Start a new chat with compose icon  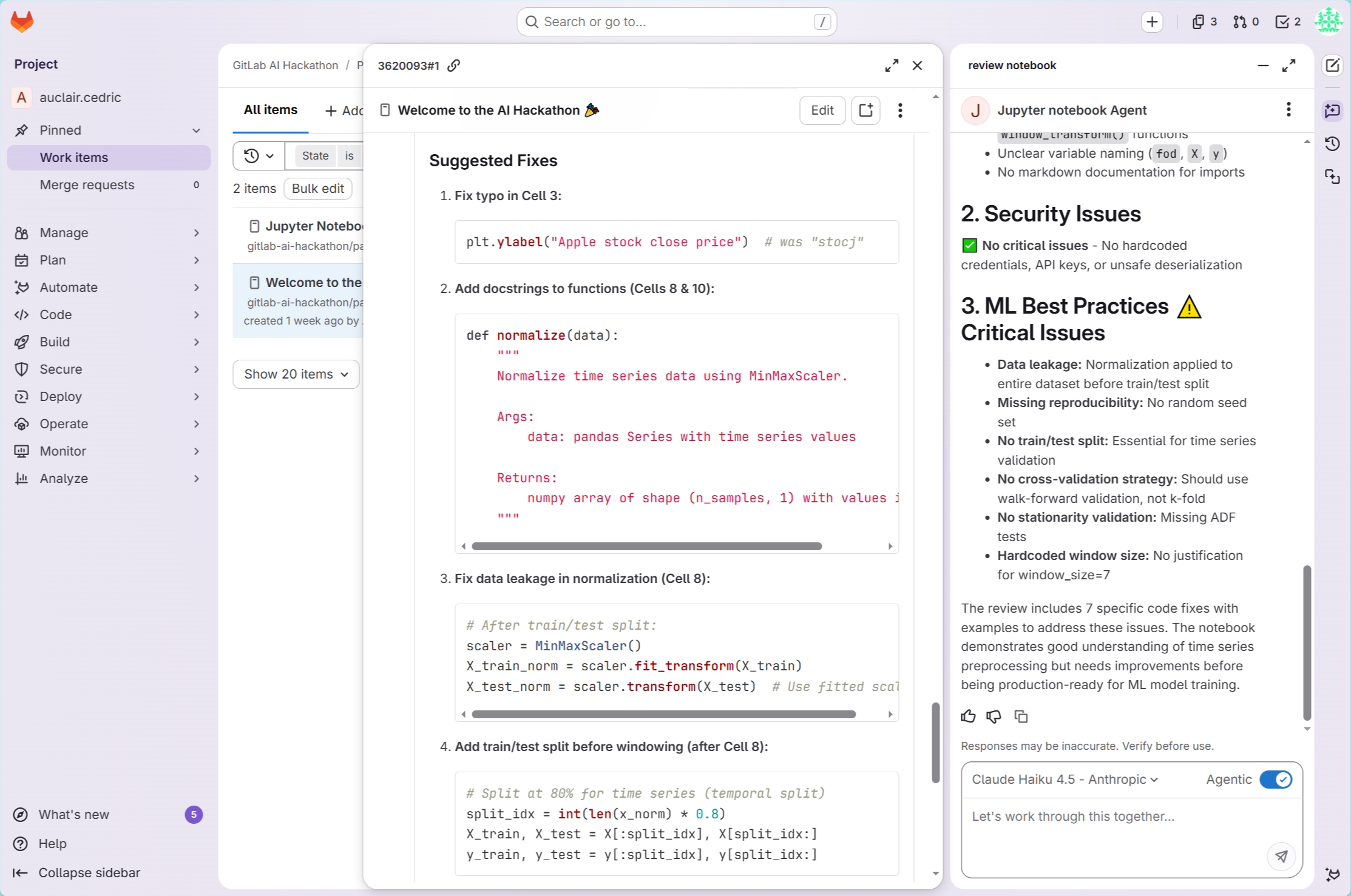1332,66
